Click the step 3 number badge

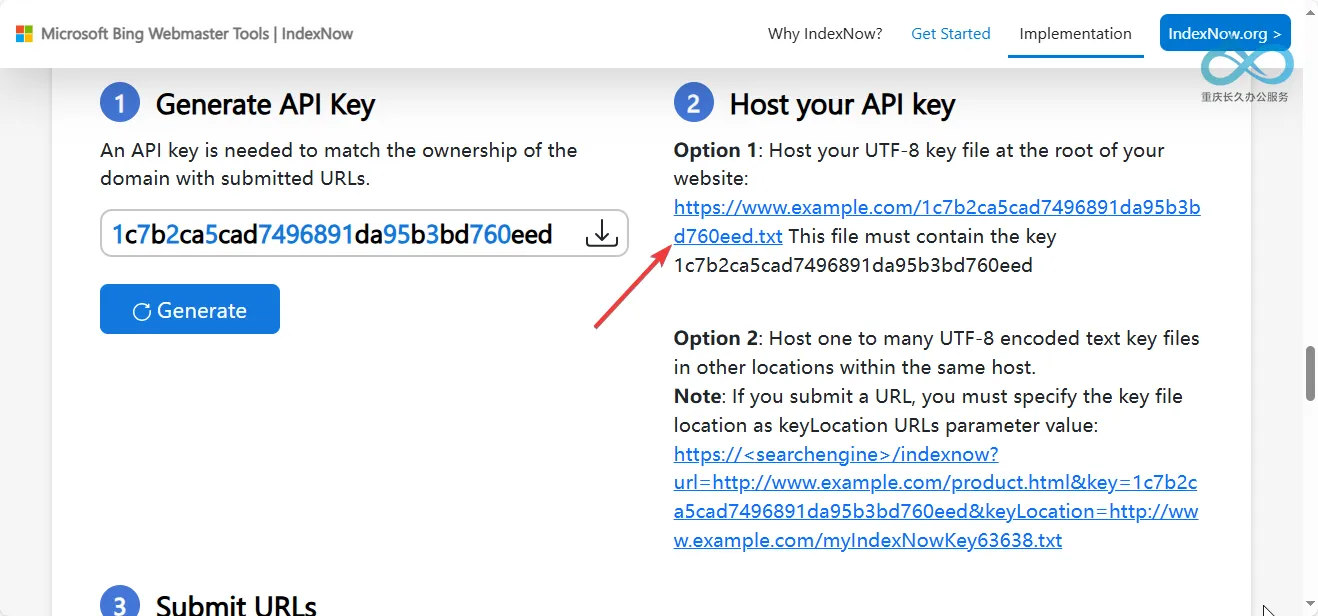pyautogui.click(x=120, y=604)
